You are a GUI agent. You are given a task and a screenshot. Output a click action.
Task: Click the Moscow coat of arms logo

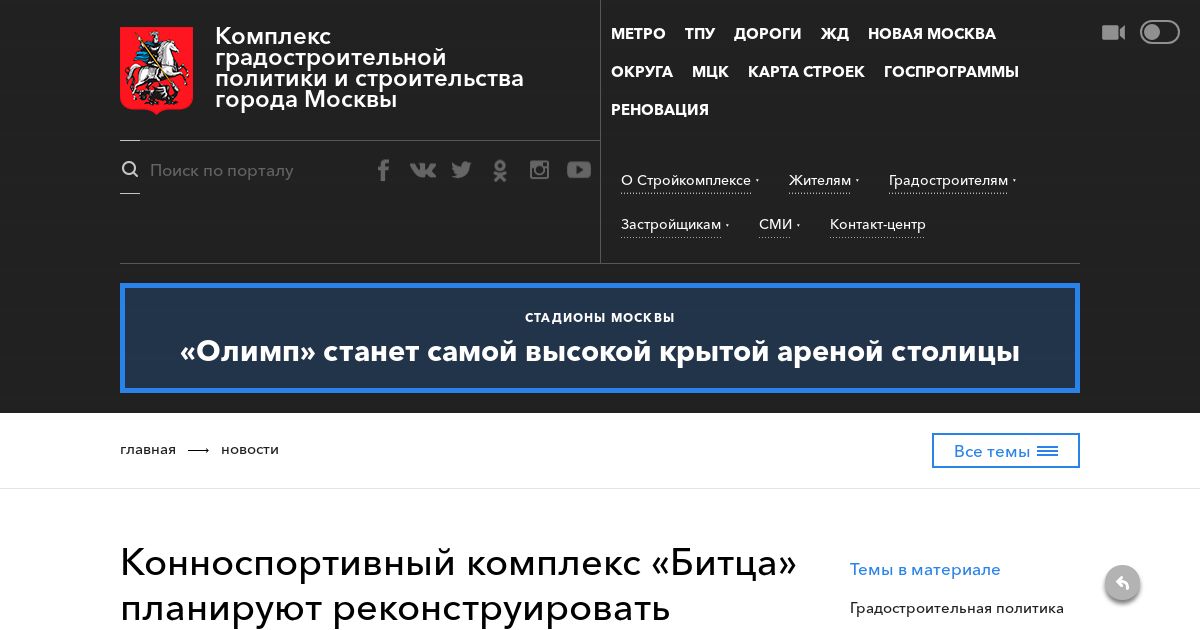(156, 70)
